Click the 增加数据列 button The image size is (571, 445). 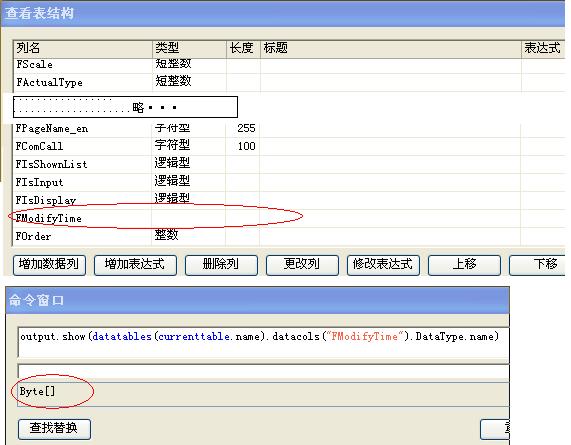49,265
